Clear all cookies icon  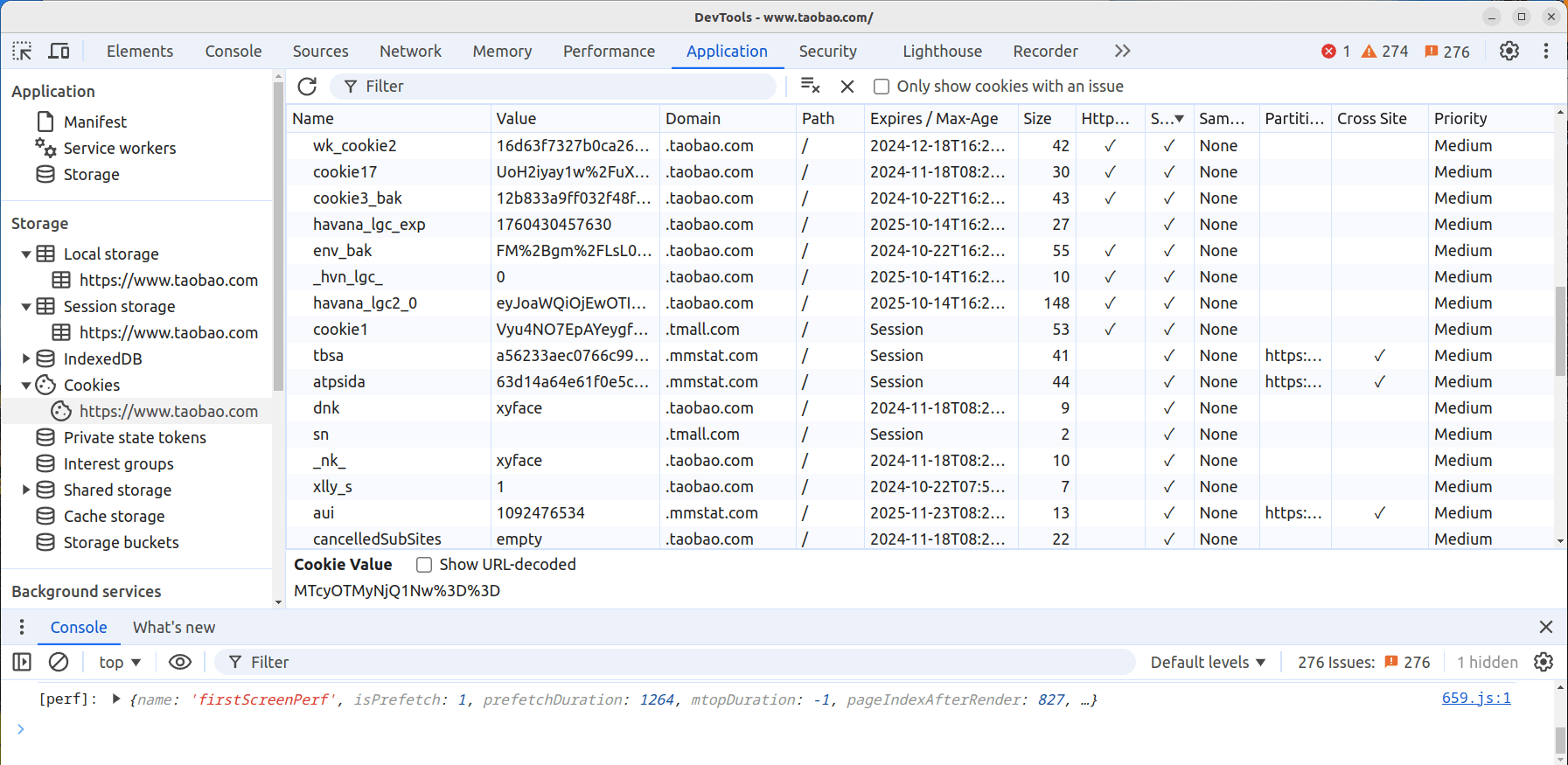click(x=811, y=86)
